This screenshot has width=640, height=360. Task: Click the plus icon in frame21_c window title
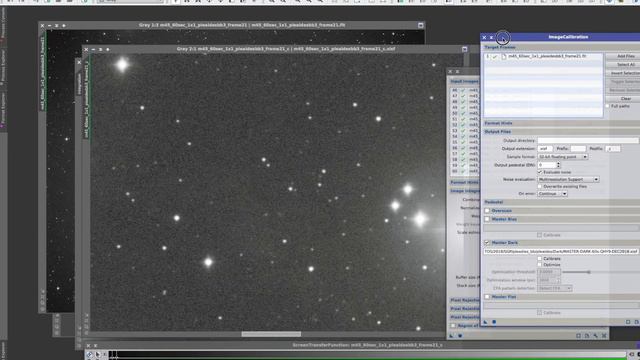(108, 49)
